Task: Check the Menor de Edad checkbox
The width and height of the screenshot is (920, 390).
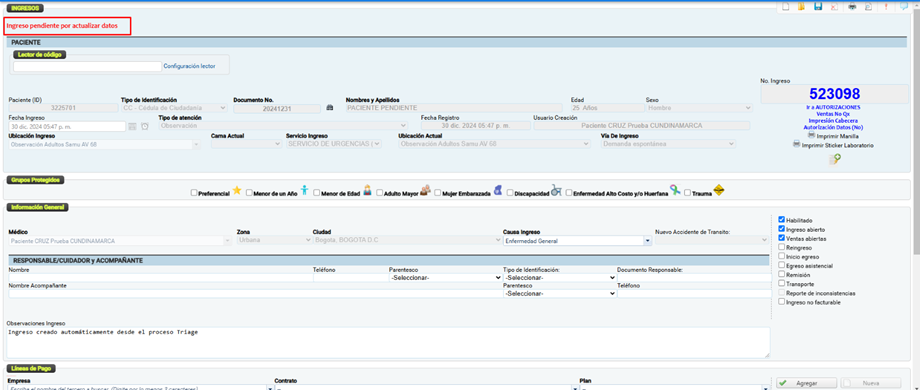Action: click(317, 192)
